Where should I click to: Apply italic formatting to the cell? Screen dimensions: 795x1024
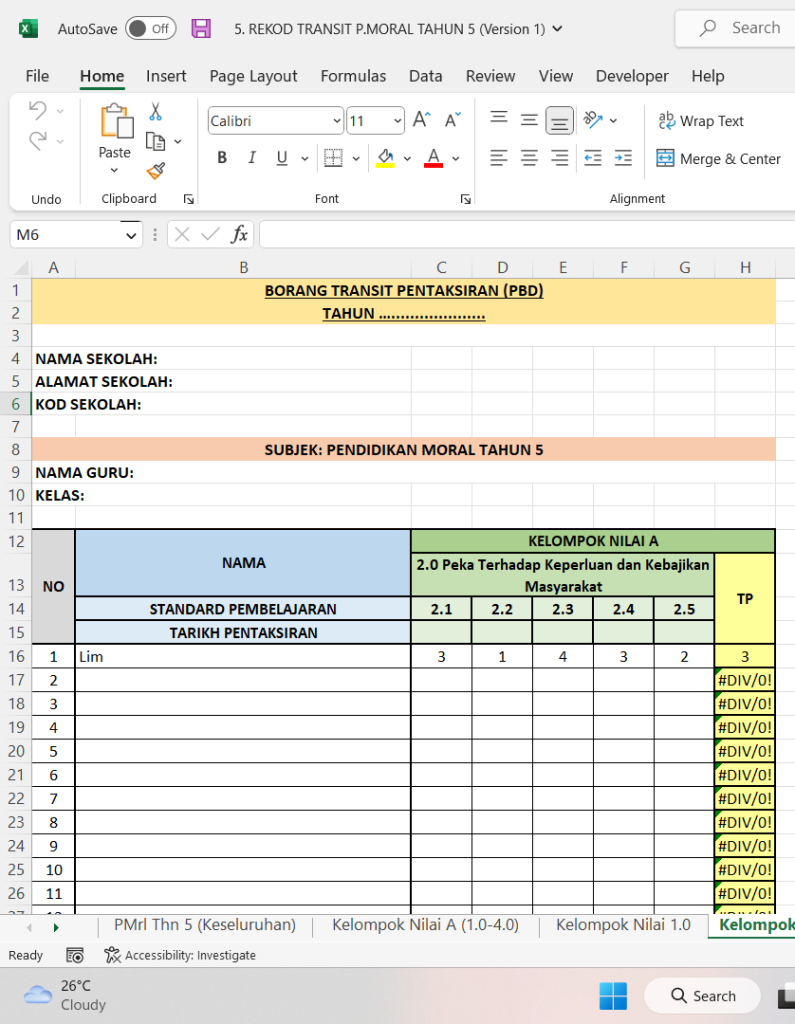[x=252, y=158]
